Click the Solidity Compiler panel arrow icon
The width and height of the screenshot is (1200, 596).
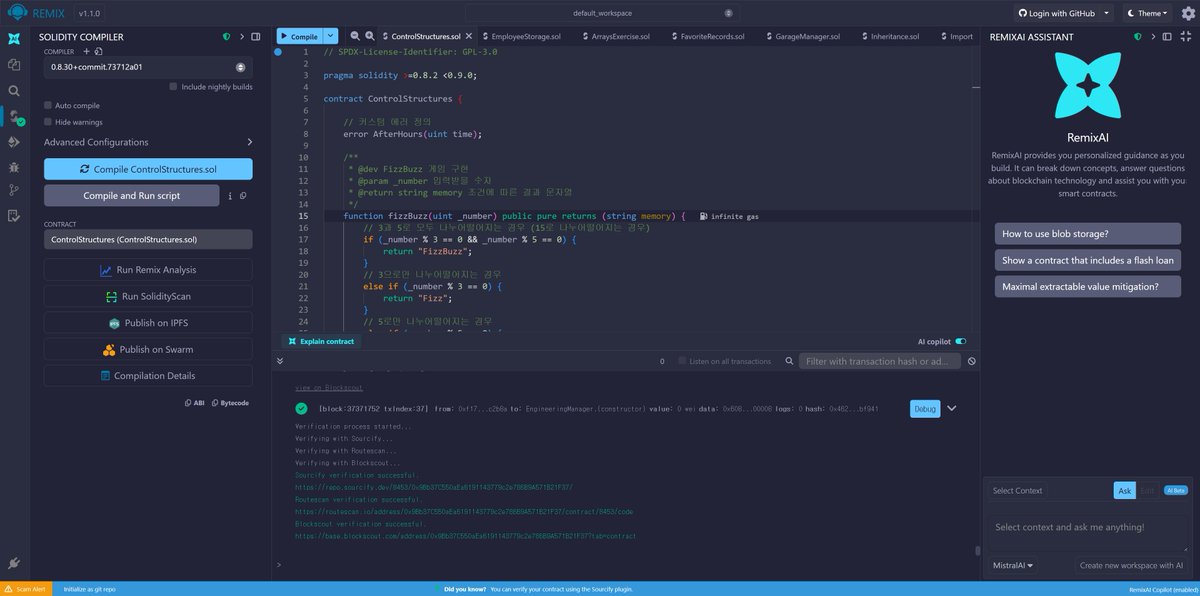point(241,37)
